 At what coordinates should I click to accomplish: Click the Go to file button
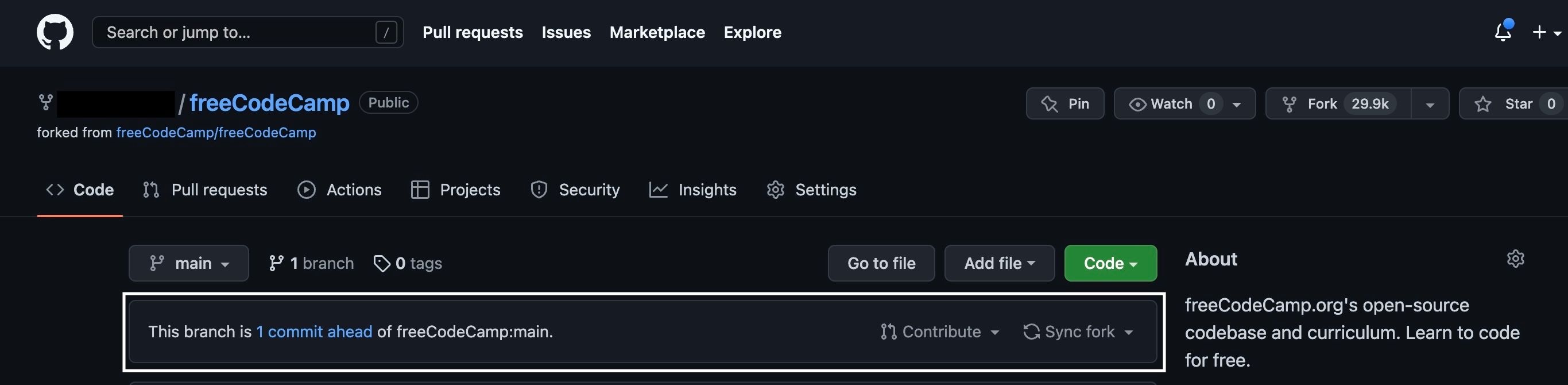[881, 263]
